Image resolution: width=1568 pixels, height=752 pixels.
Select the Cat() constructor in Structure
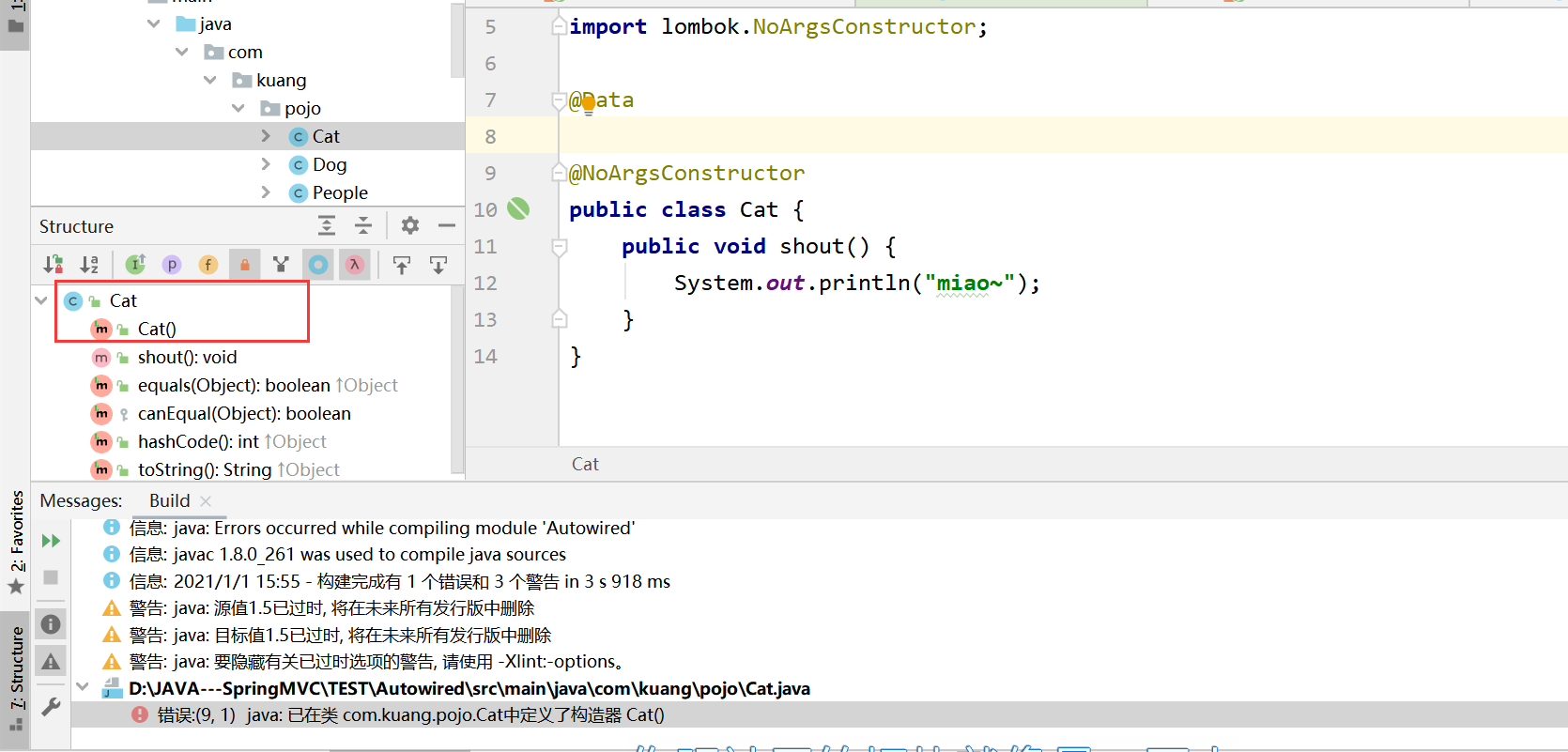click(157, 329)
